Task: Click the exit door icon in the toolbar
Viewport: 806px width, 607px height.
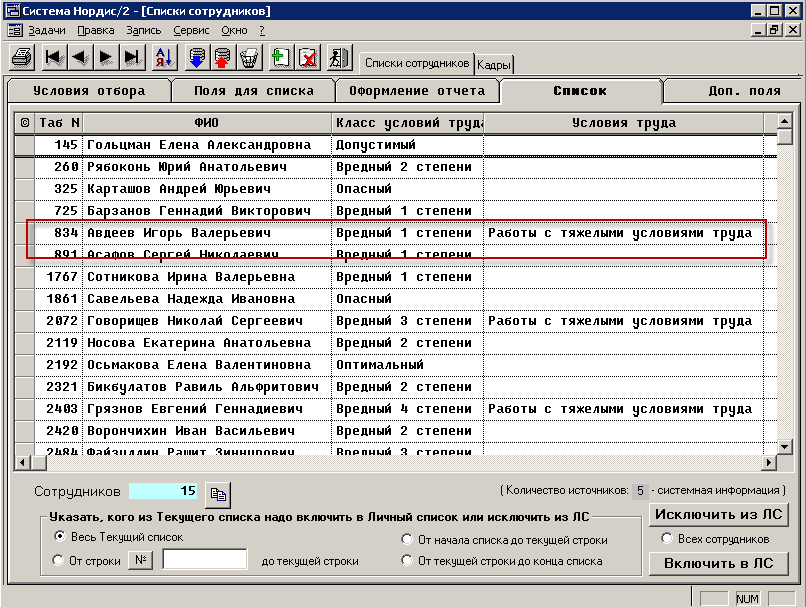Action: point(340,57)
